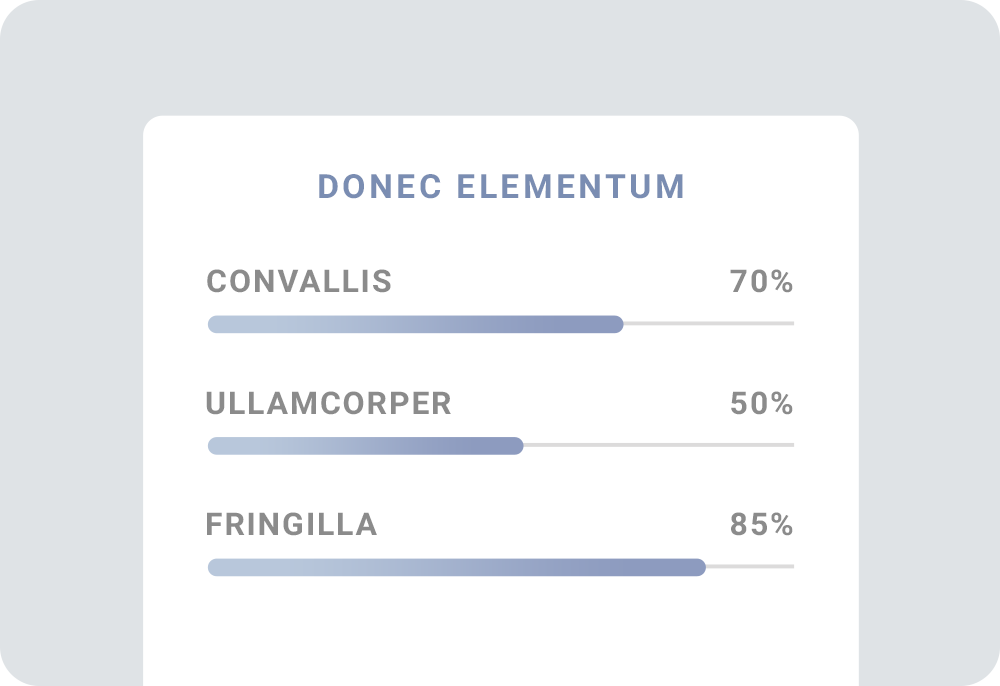
Task: Select the FRINGILLA label
Action: coord(291,525)
